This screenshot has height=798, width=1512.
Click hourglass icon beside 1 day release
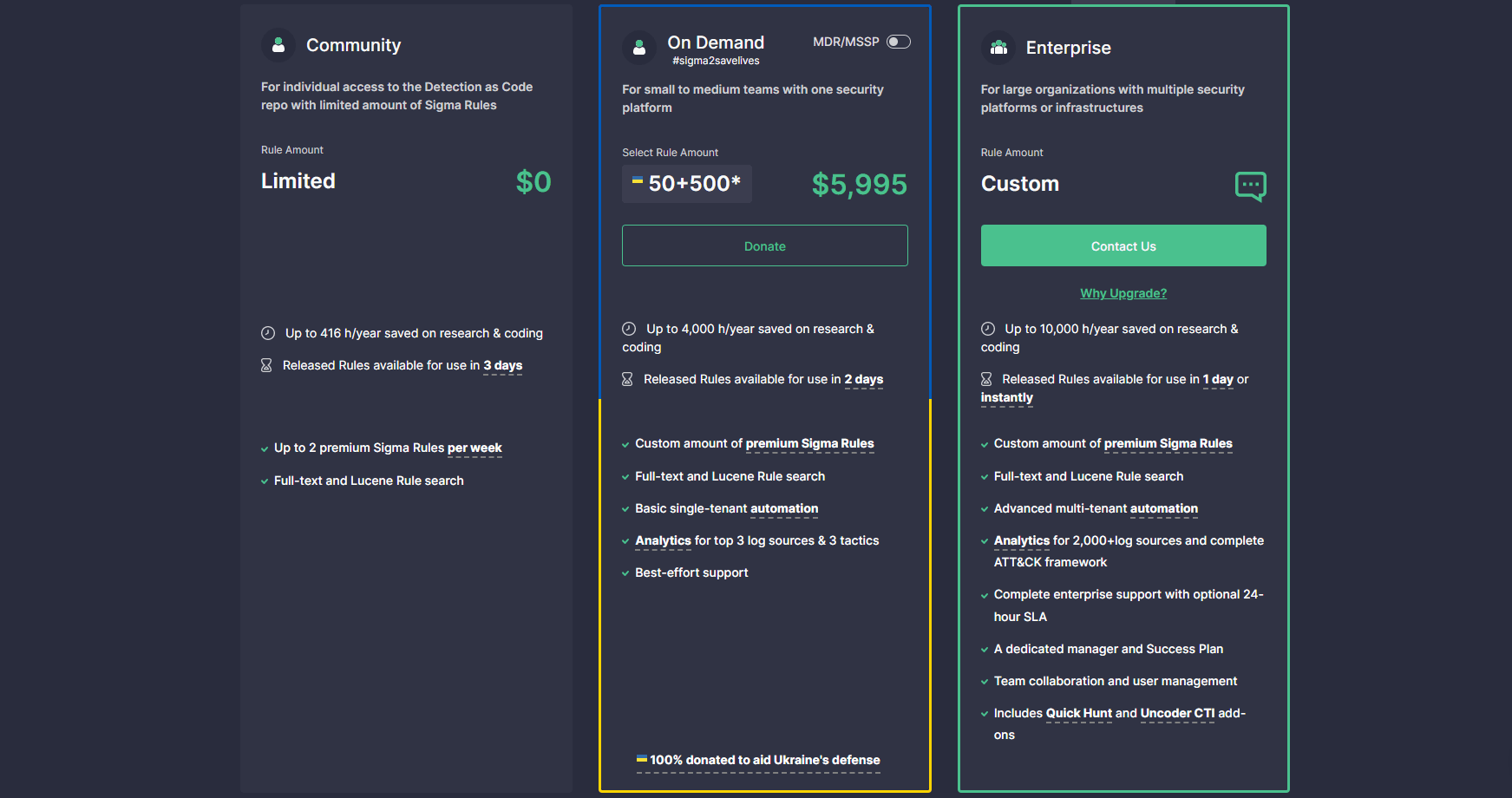pyautogui.click(x=986, y=379)
